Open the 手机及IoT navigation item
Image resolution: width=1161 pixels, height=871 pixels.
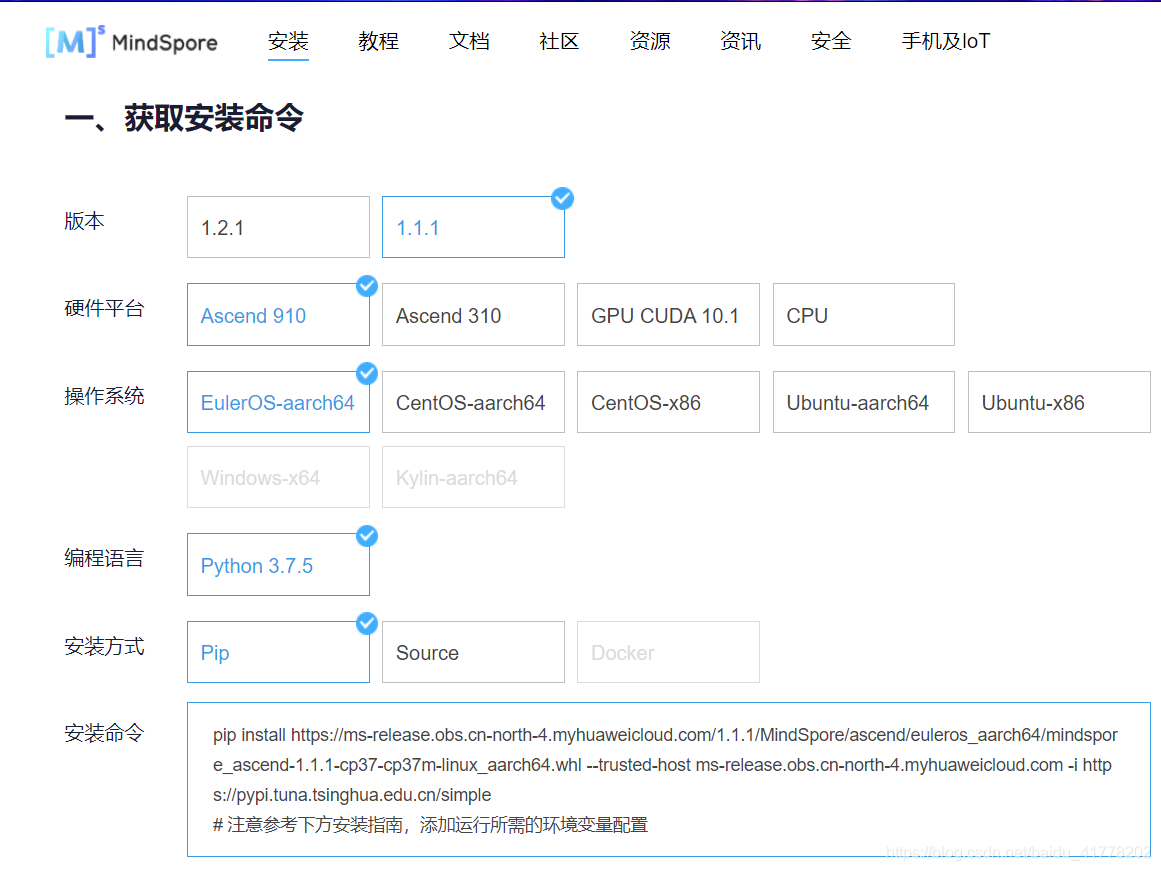pyautogui.click(x=946, y=41)
